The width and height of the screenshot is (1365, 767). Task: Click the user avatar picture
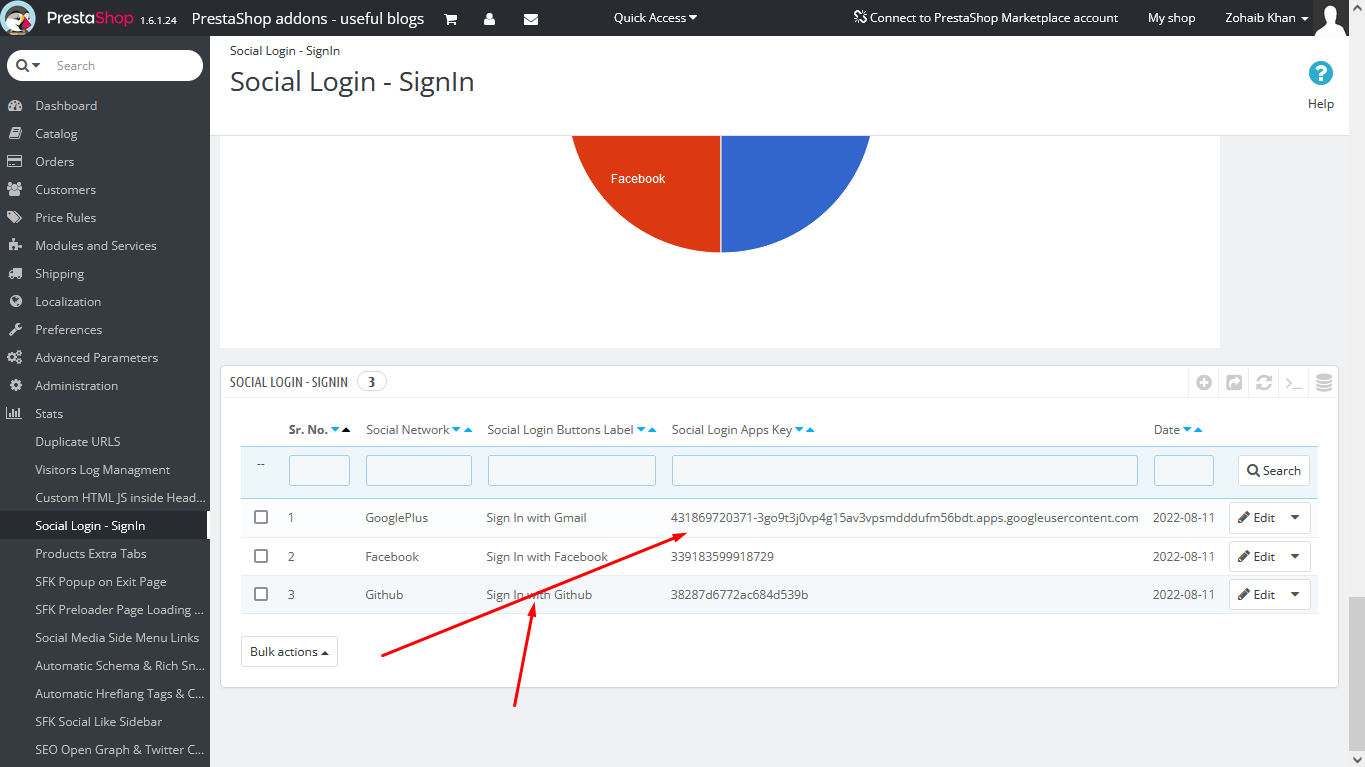tap(1331, 18)
